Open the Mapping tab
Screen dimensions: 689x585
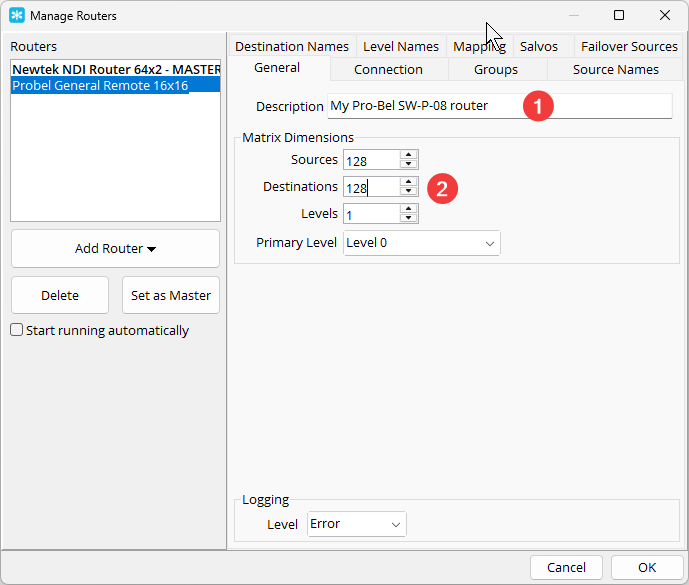point(479,46)
